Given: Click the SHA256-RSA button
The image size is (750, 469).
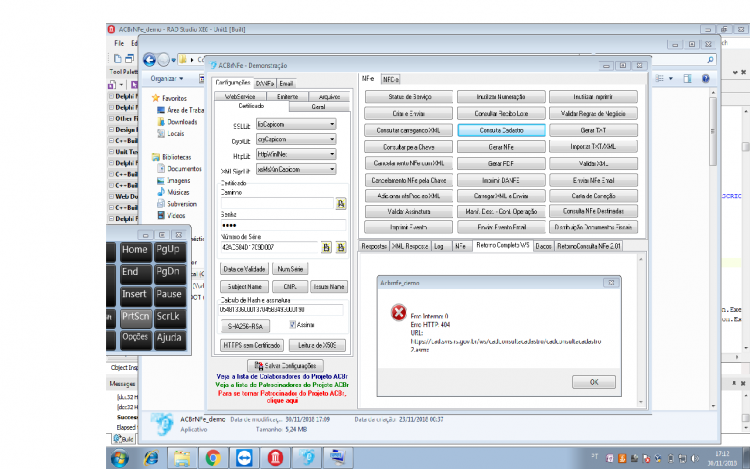Looking at the screenshot, I should click(x=245, y=326).
